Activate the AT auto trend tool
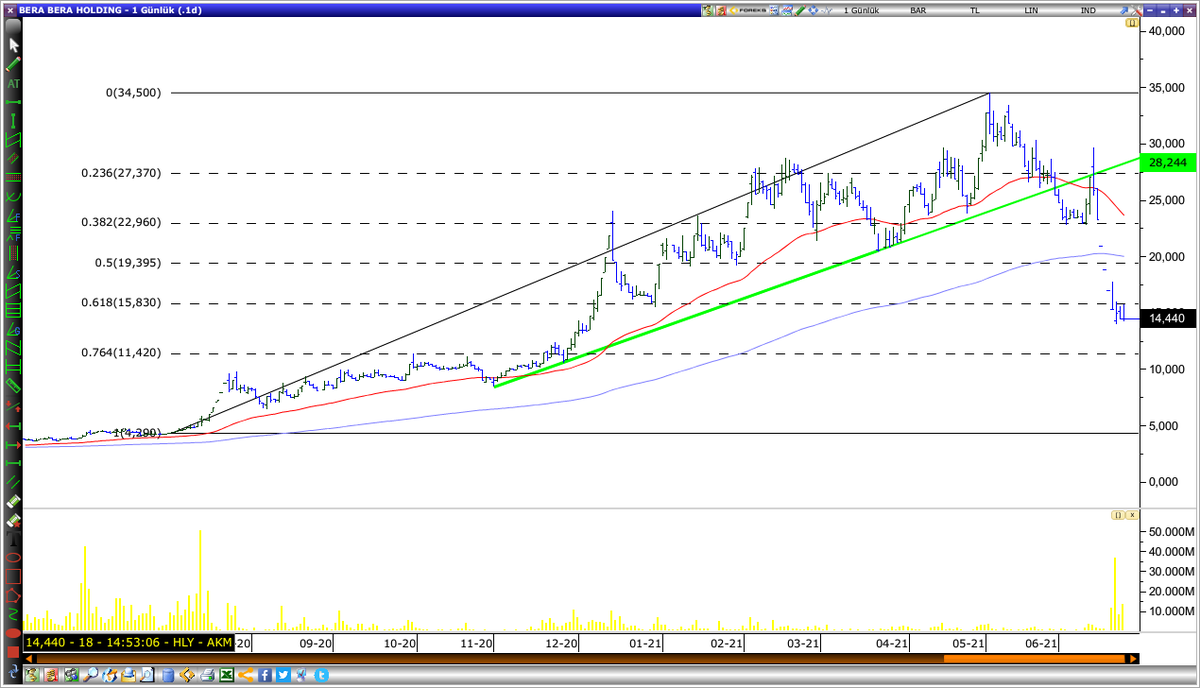The image size is (1200, 688). pyautogui.click(x=14, y=84)
